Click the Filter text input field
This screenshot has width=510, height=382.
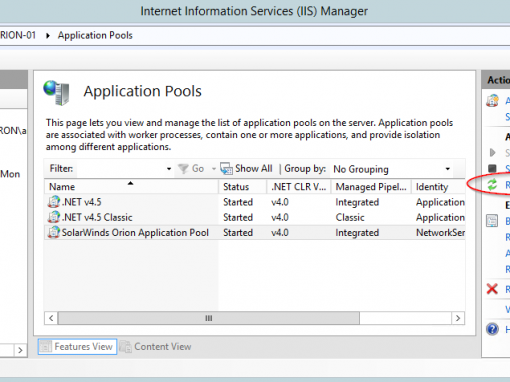coord(120,169)
